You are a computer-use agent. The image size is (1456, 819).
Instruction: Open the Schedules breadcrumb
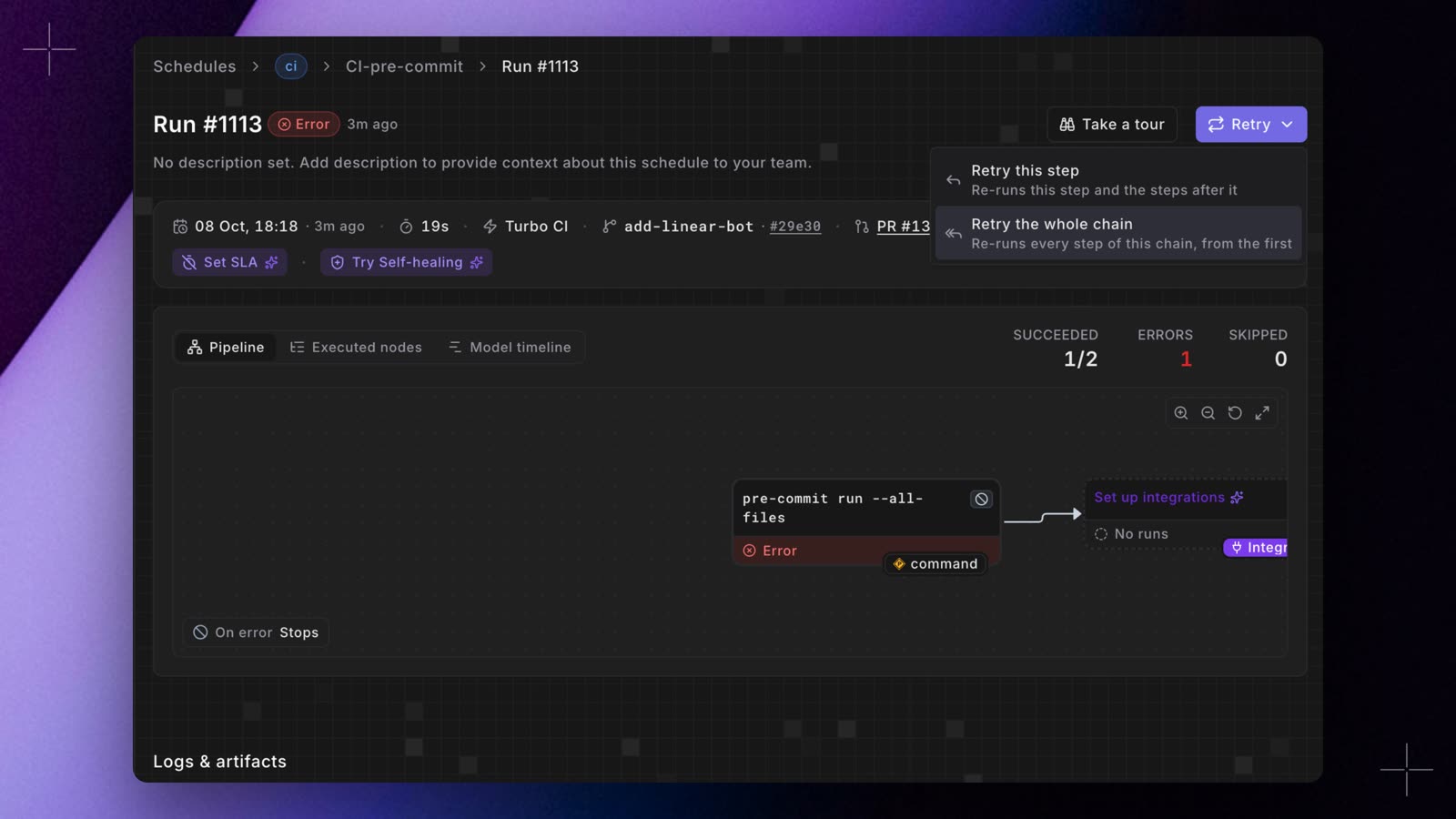(x=194, y=66)
